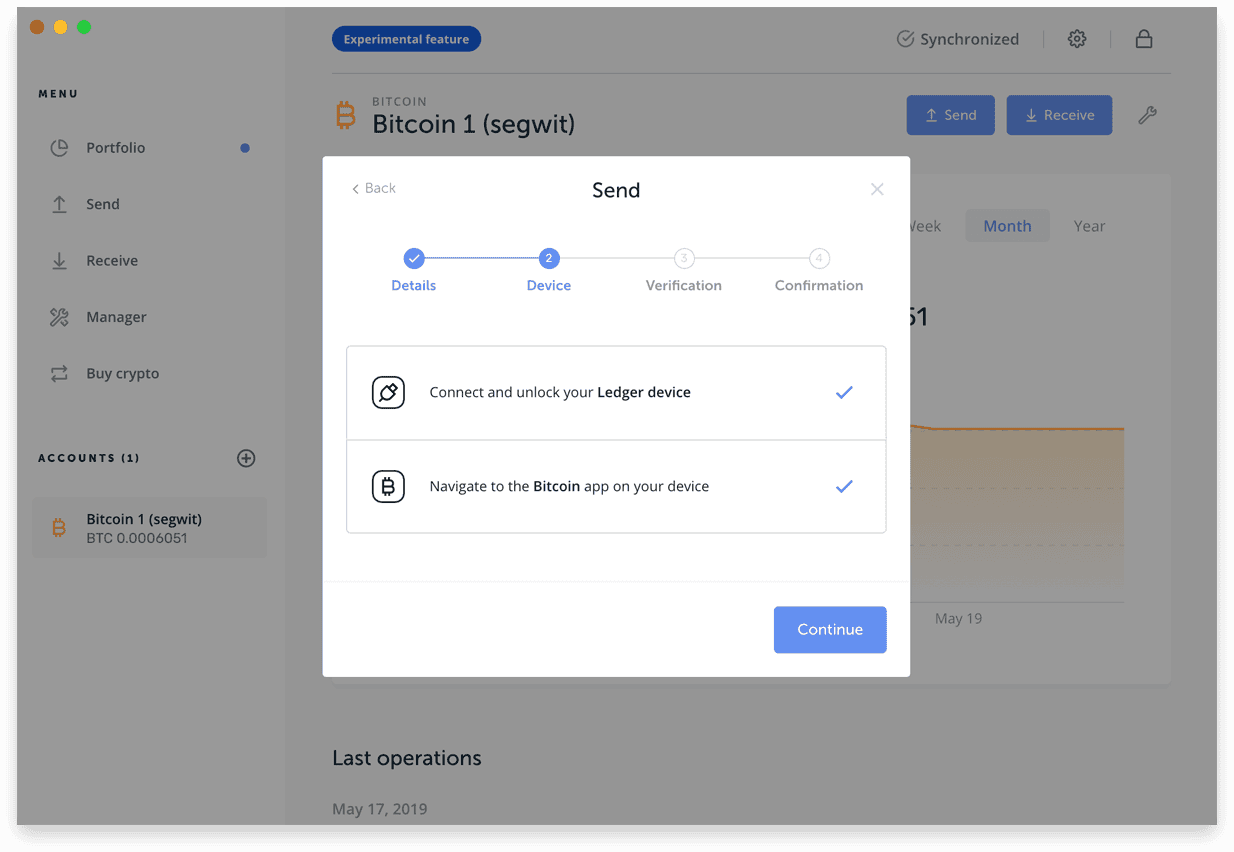Click the Experimental feature badge
This screenshot has width=1234, height=852.
pyautogui.click(x=406, y=39)
